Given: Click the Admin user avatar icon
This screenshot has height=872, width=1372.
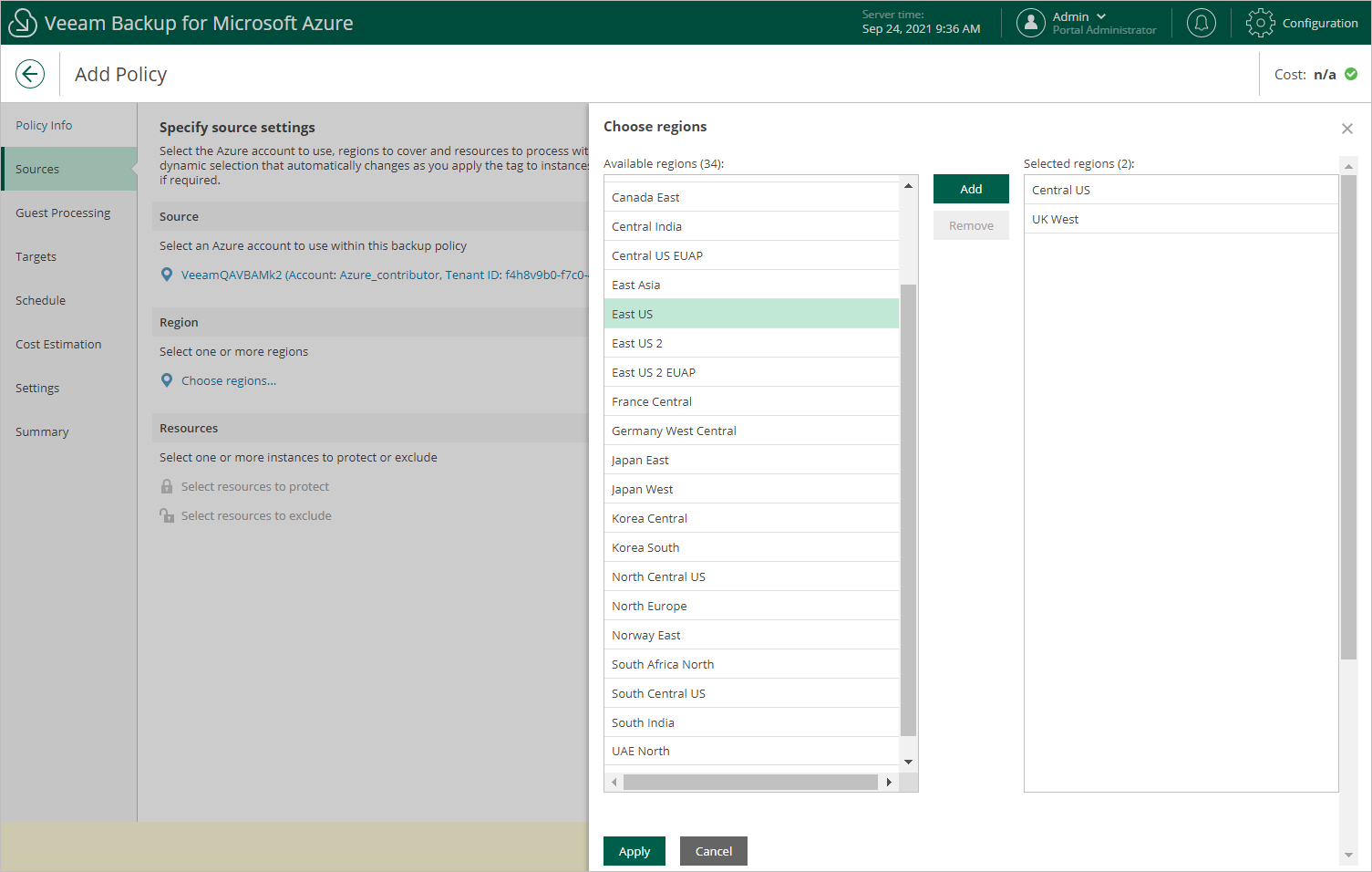Looking at the screenshot, I should (1031, 23).
